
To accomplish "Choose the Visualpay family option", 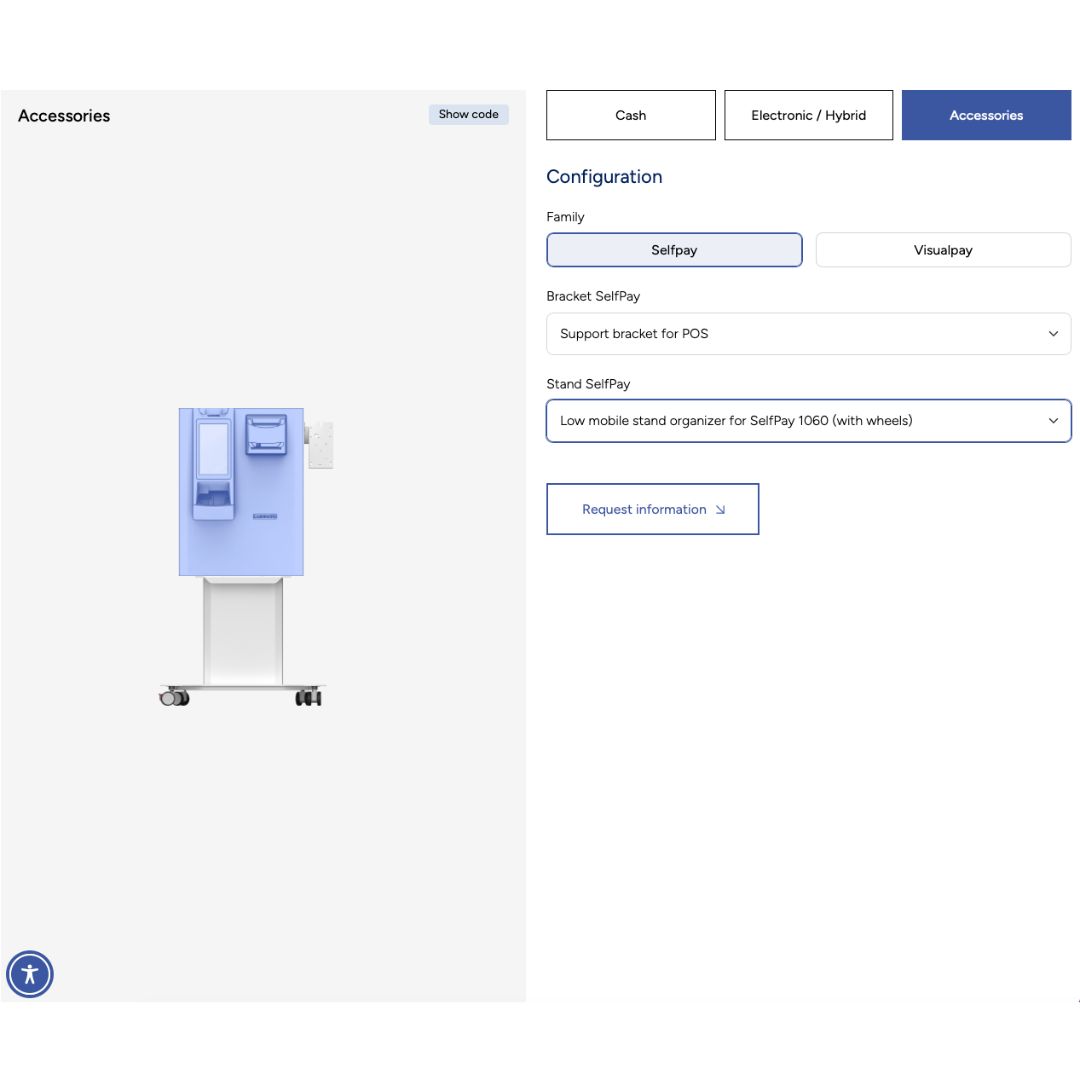I will [943, 250].
